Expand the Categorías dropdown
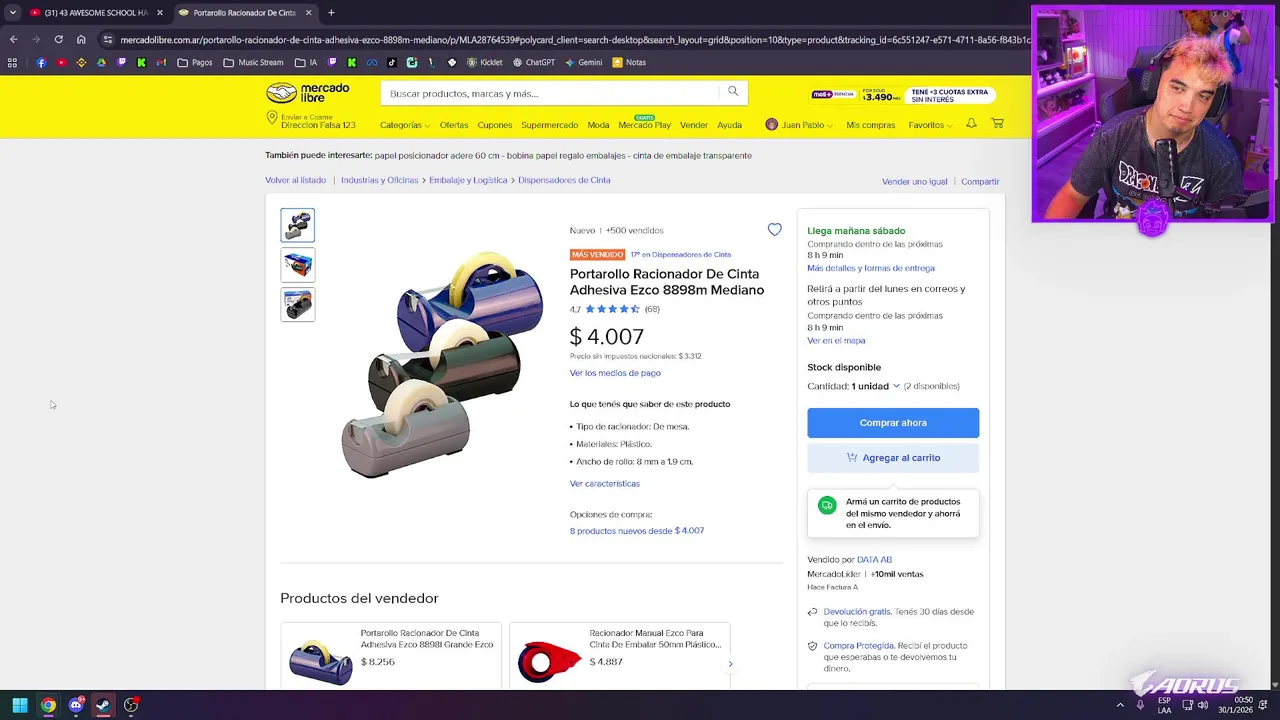The width and height of the screenshot is (1280, 720). tap(405, 125)
